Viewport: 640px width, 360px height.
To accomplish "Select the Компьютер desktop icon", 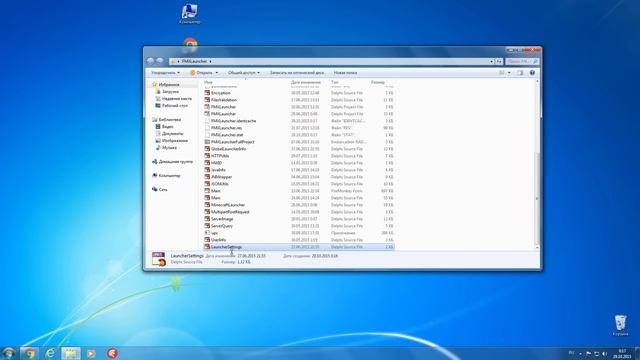I will (190, 14).
